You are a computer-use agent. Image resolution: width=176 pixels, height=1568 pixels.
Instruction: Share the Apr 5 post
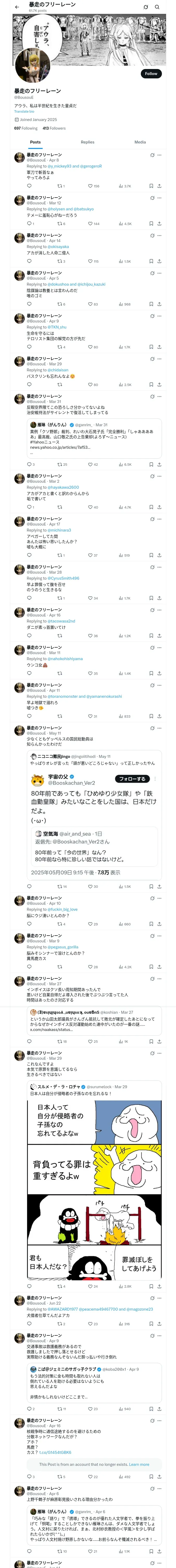[x=159, y=304]
